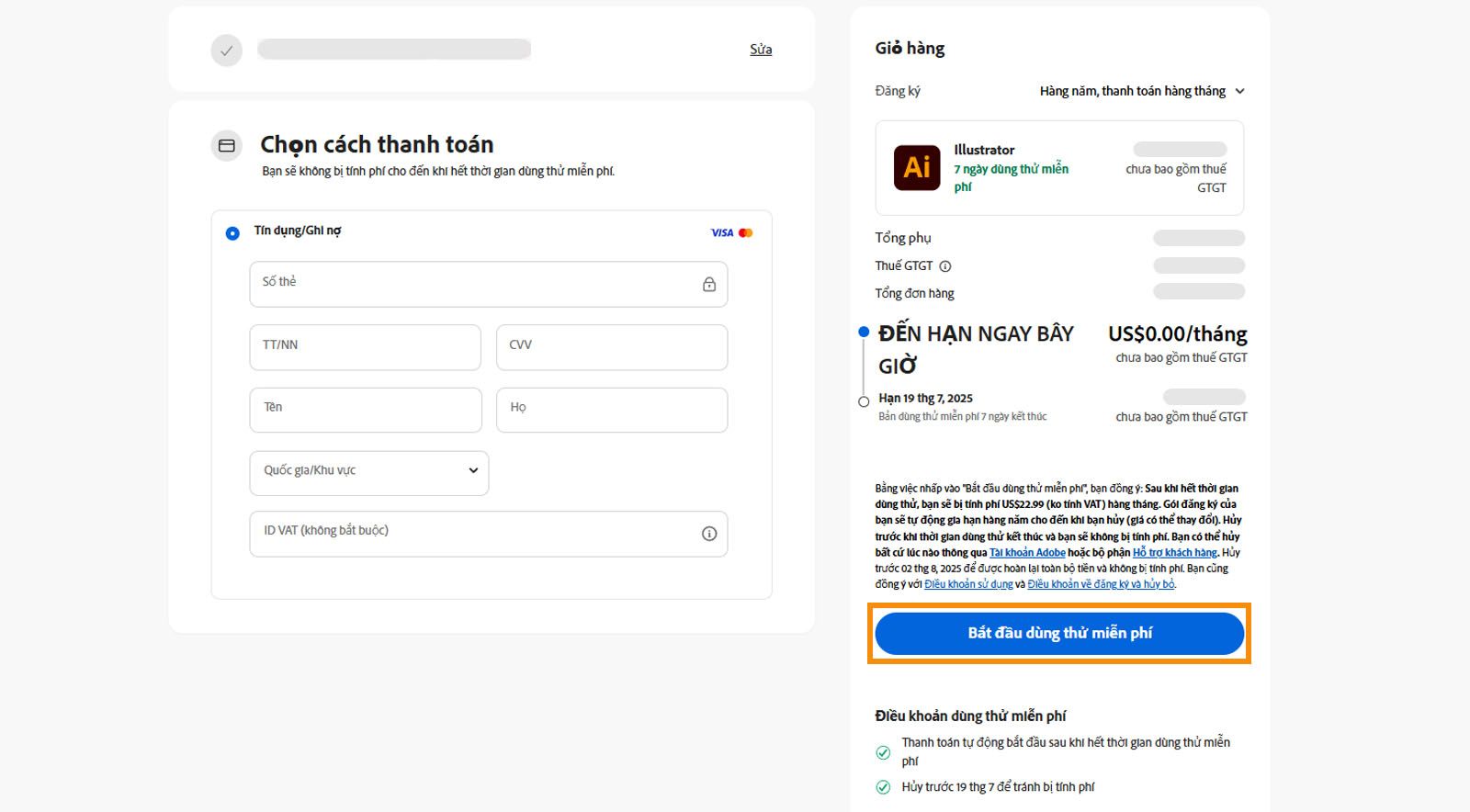The width and height of the screenshot is (1470, 812).
Task: Click the completed step checkmark icon
Action: [227, 51]
